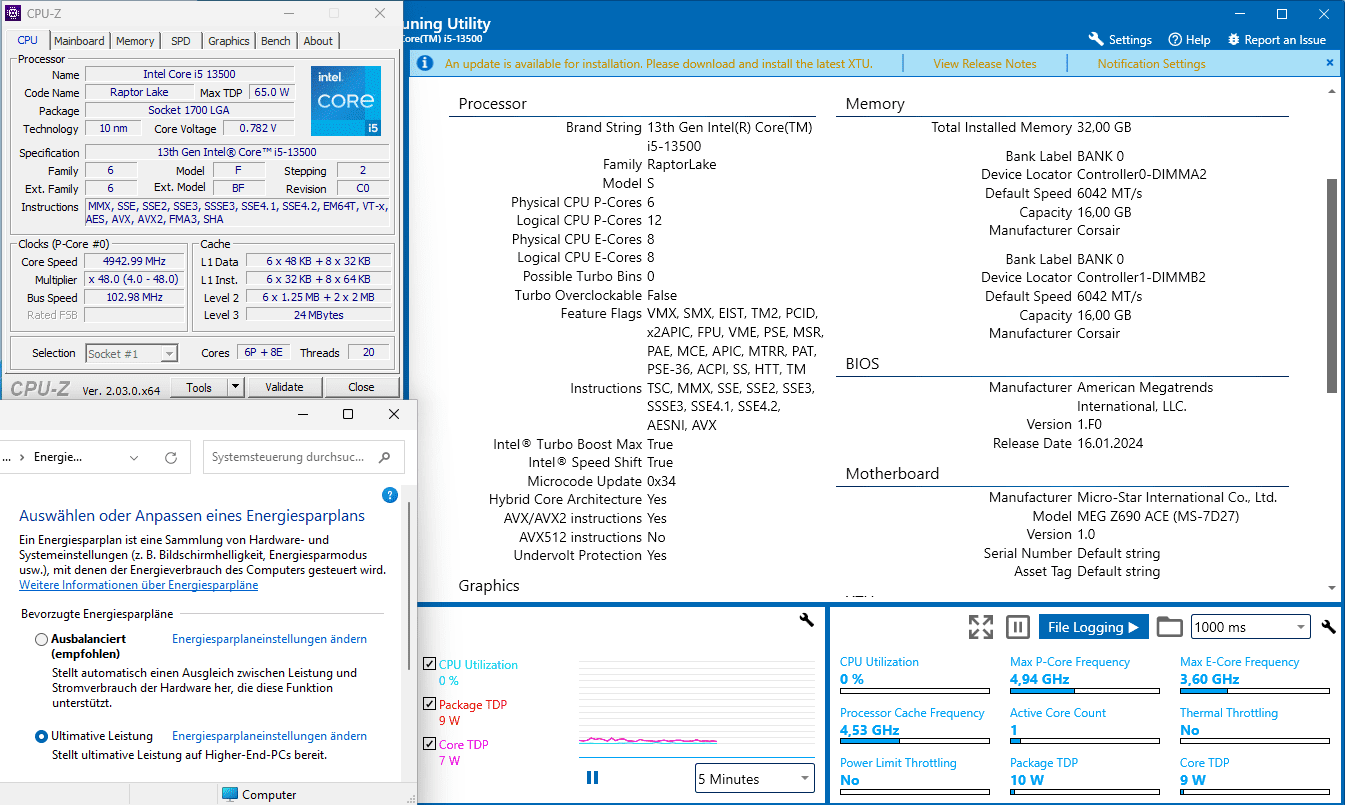Click the Max P-Core Frequency bar
The image size is (1345, 805).
pyautogui.click(x=1084, y=690)
